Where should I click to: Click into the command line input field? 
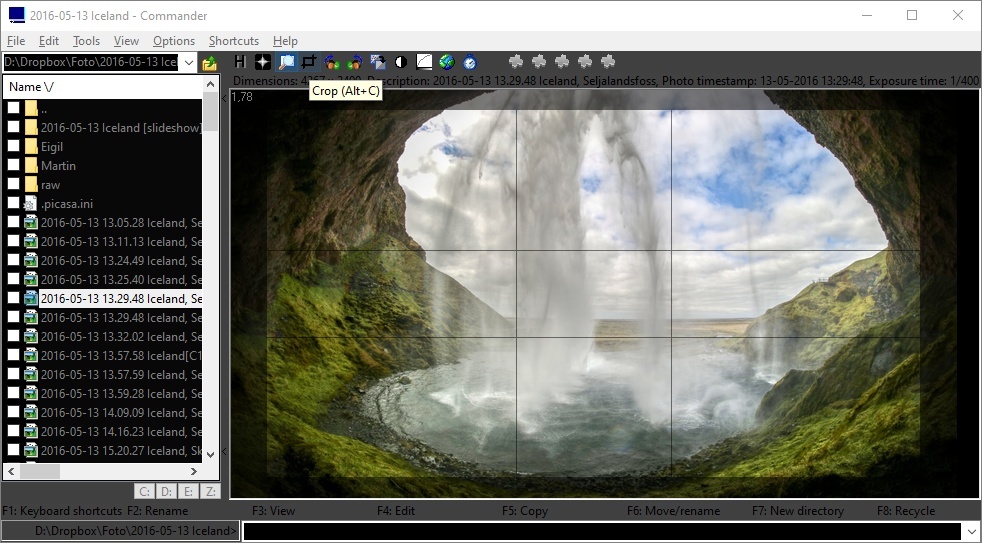602,531
